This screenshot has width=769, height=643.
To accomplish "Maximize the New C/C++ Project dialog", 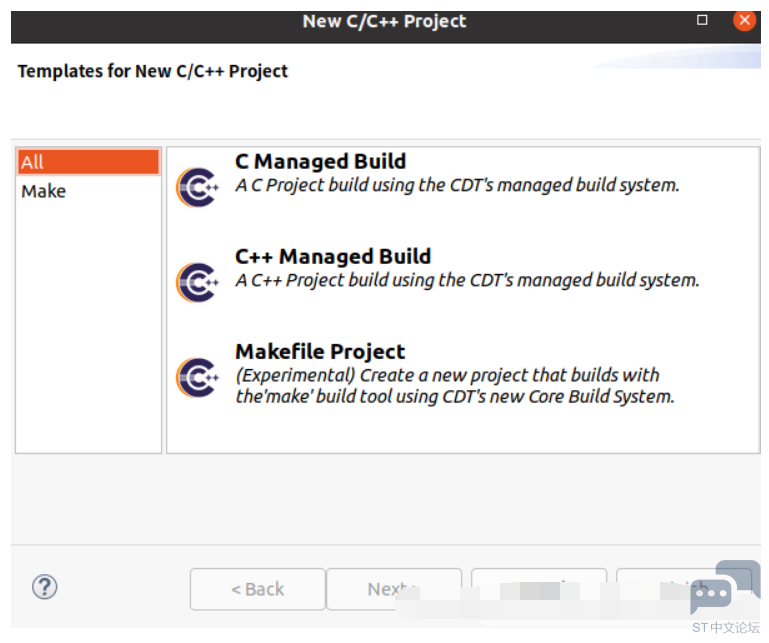I will click(x=702, y=20).
